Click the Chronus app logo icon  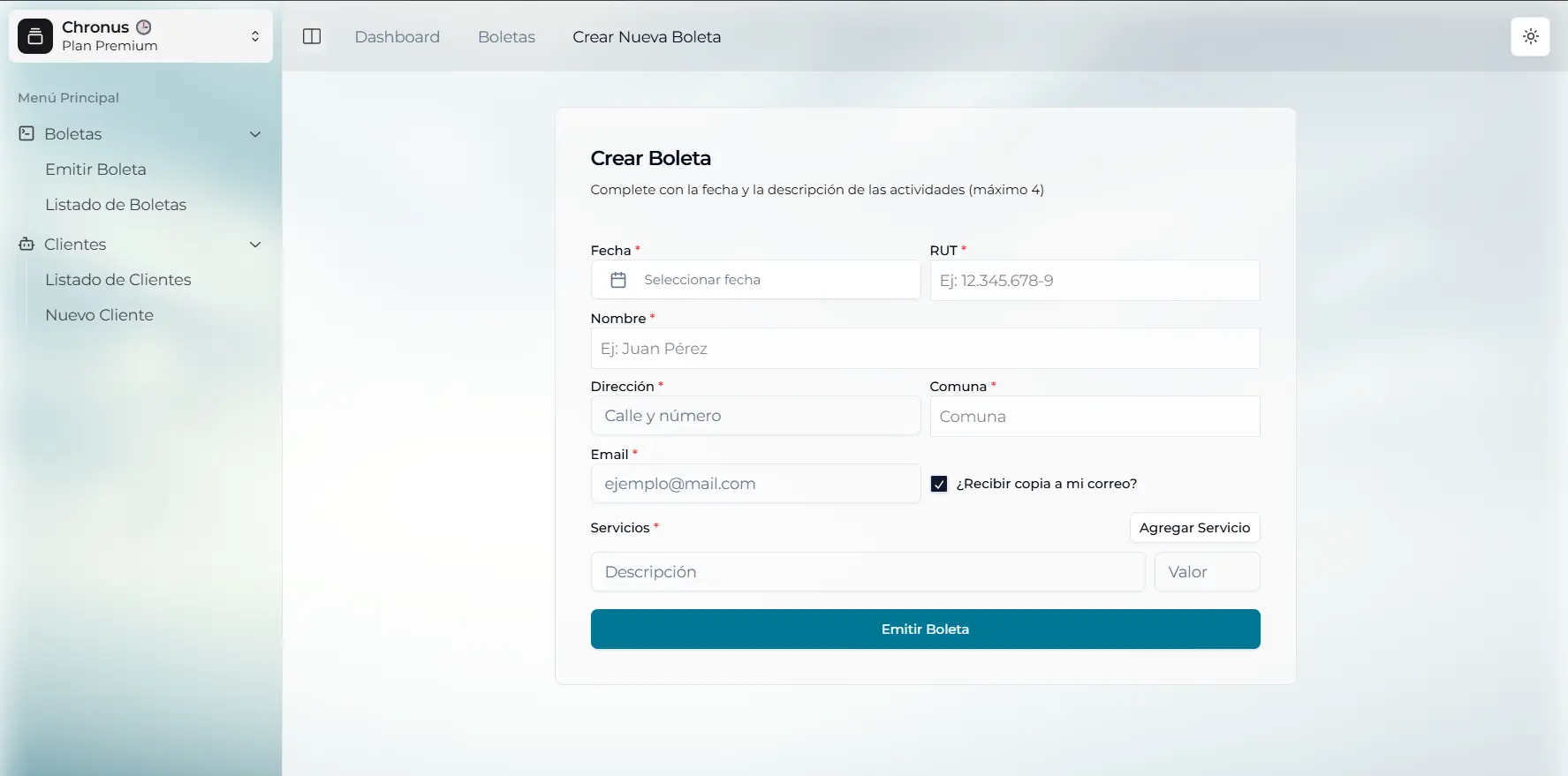click(35, 36)
